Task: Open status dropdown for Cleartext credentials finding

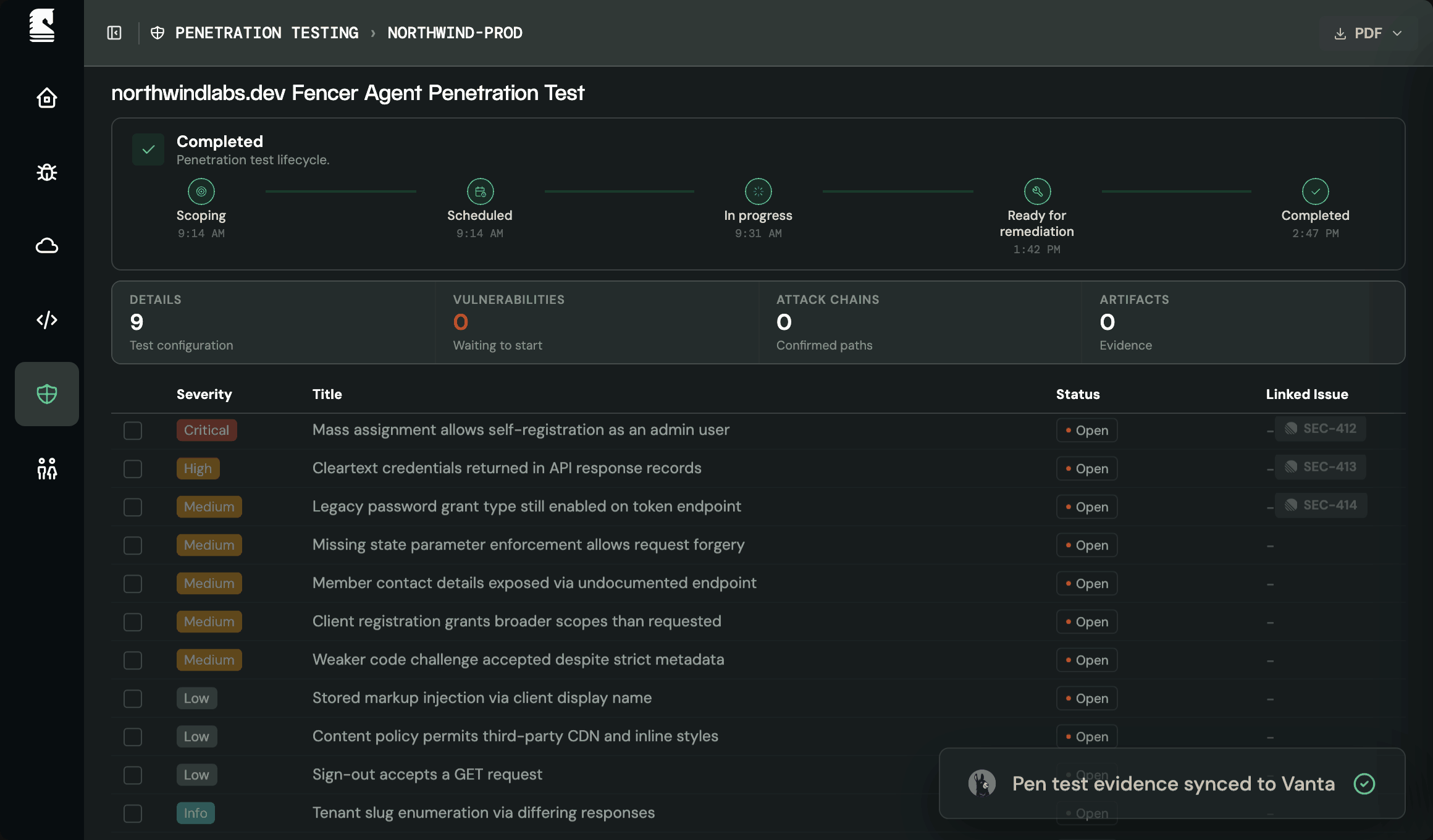Action: click(1086, 469)
